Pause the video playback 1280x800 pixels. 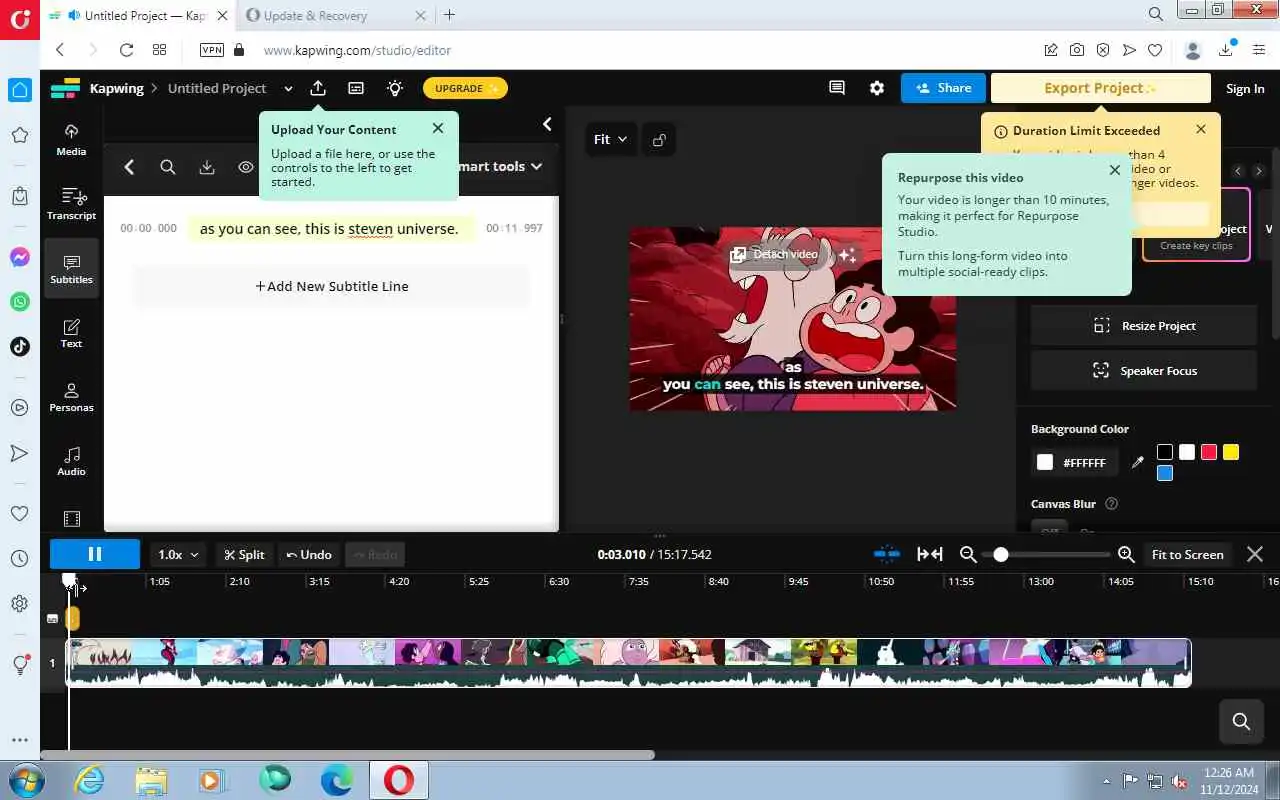[x=95, y=554]
